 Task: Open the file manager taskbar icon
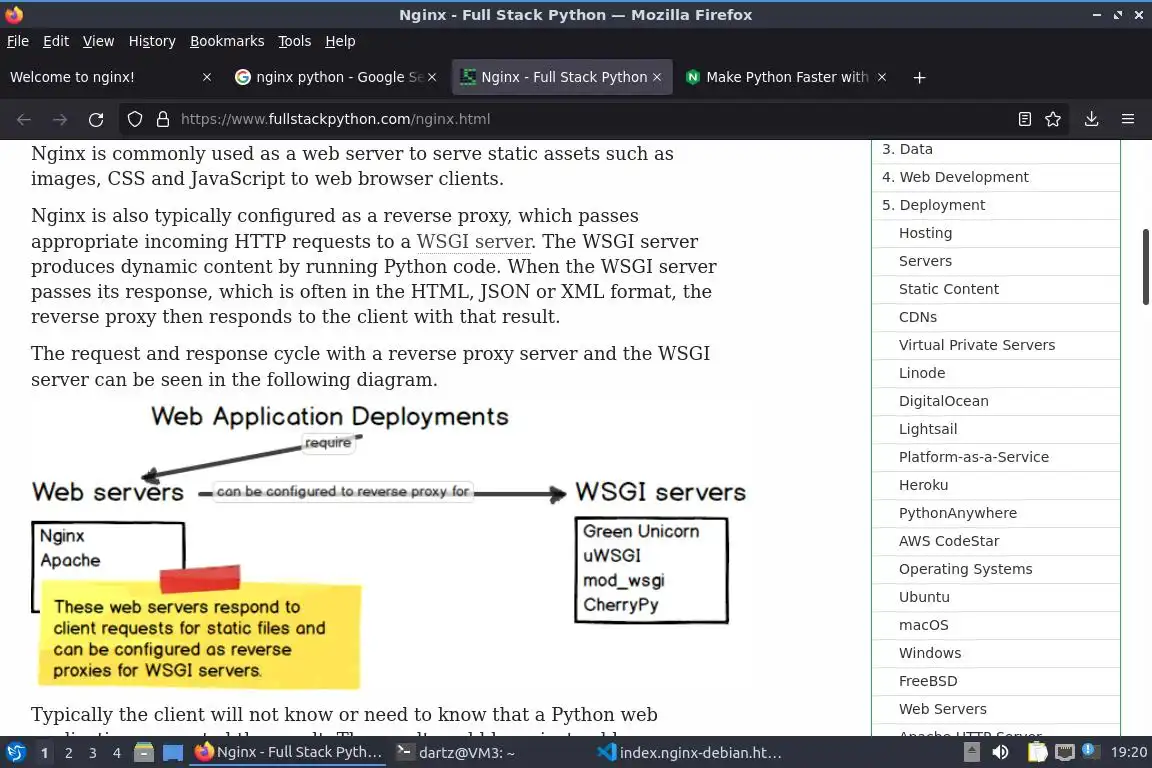click(144, 753)
